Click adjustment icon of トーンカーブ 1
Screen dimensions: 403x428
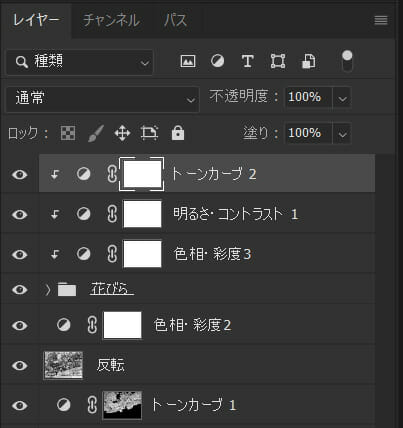(63, 405)
